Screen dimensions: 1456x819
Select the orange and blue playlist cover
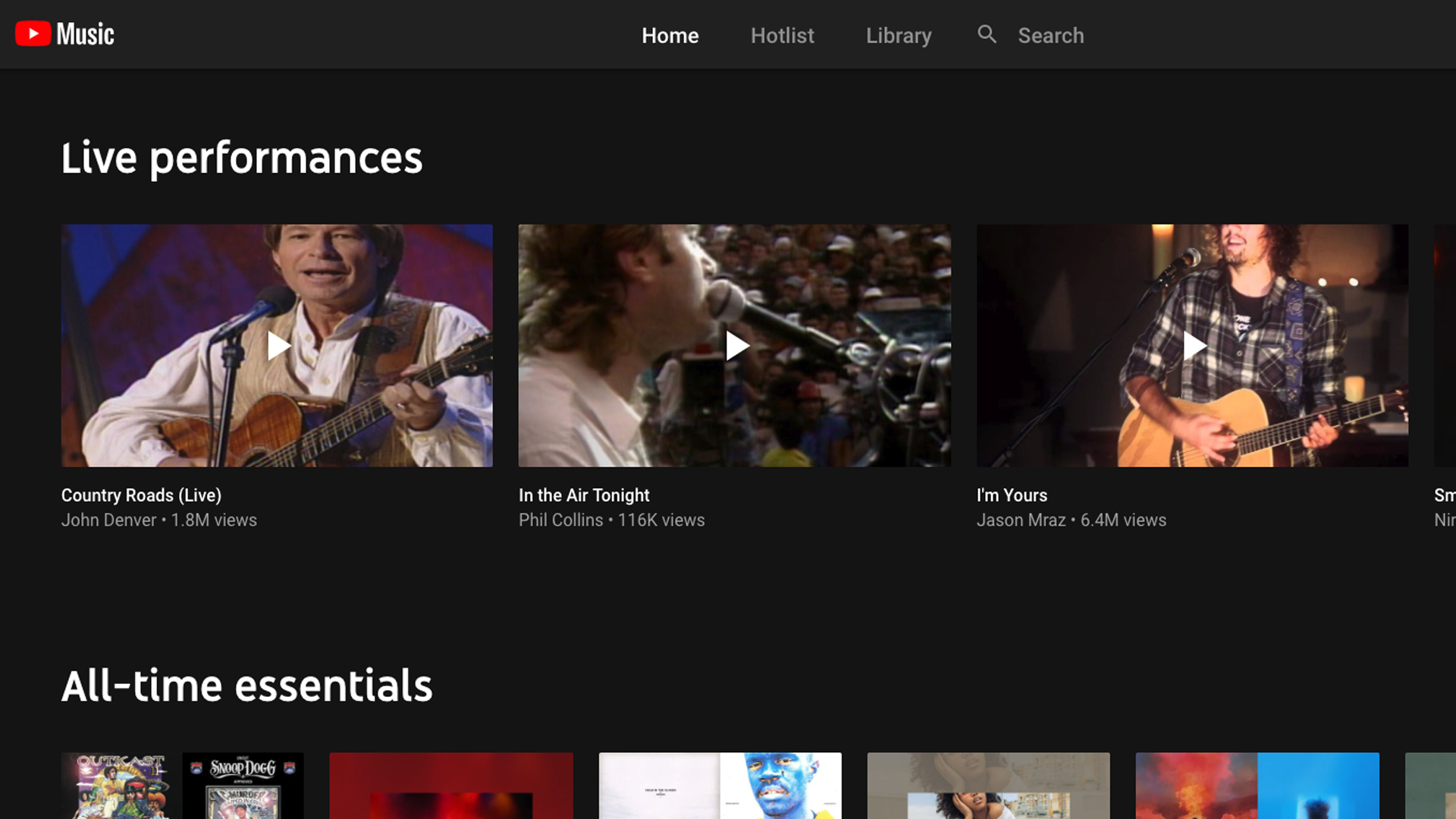pyautogui.click(x=1257, y=785)
